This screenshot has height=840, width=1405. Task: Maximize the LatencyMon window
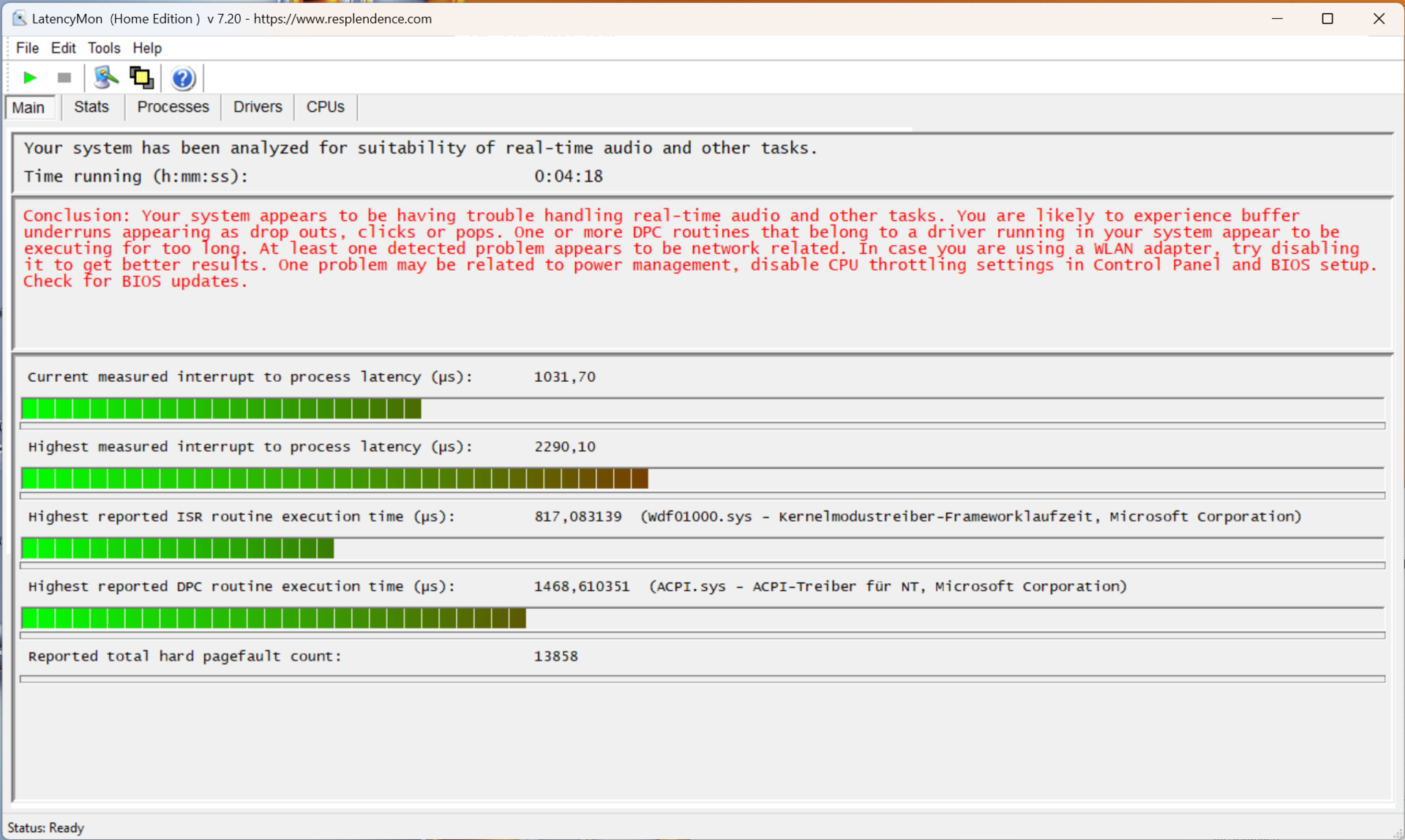(x=1327, y=18)
